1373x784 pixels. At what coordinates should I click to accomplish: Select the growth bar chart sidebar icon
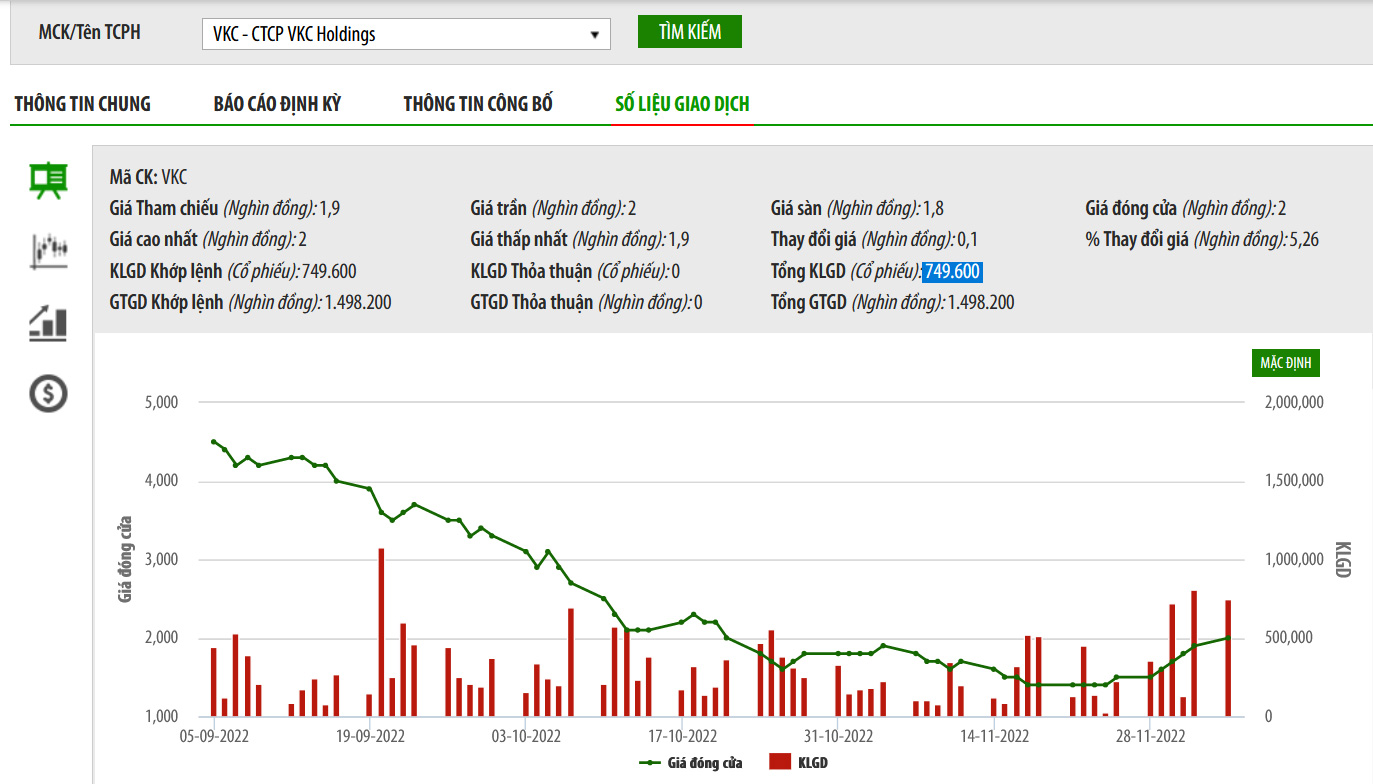48,323
